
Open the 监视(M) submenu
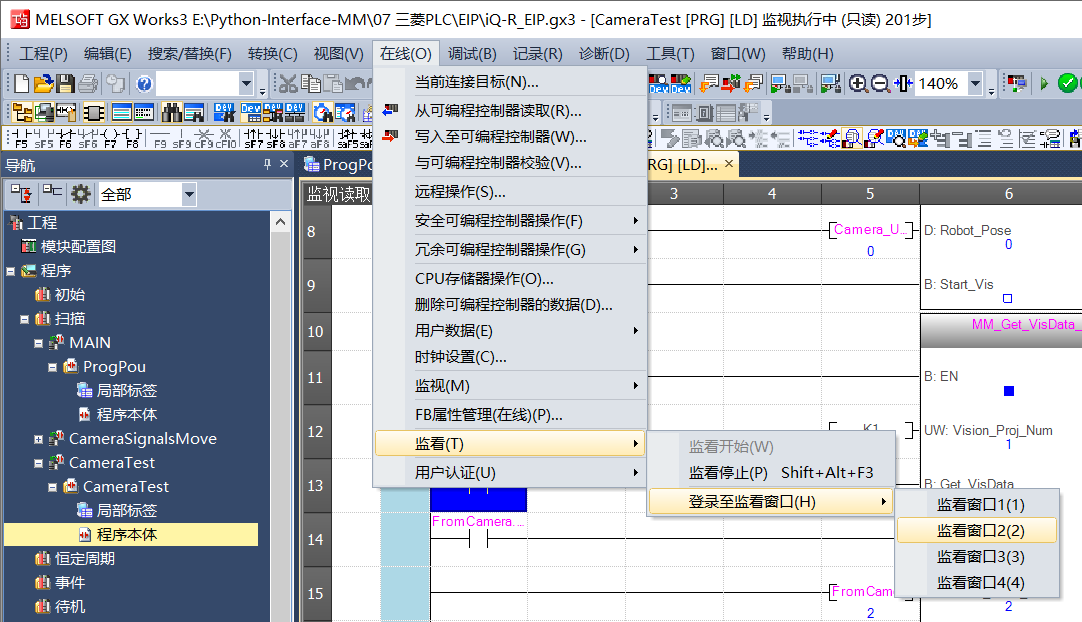[x=510, y=386]
